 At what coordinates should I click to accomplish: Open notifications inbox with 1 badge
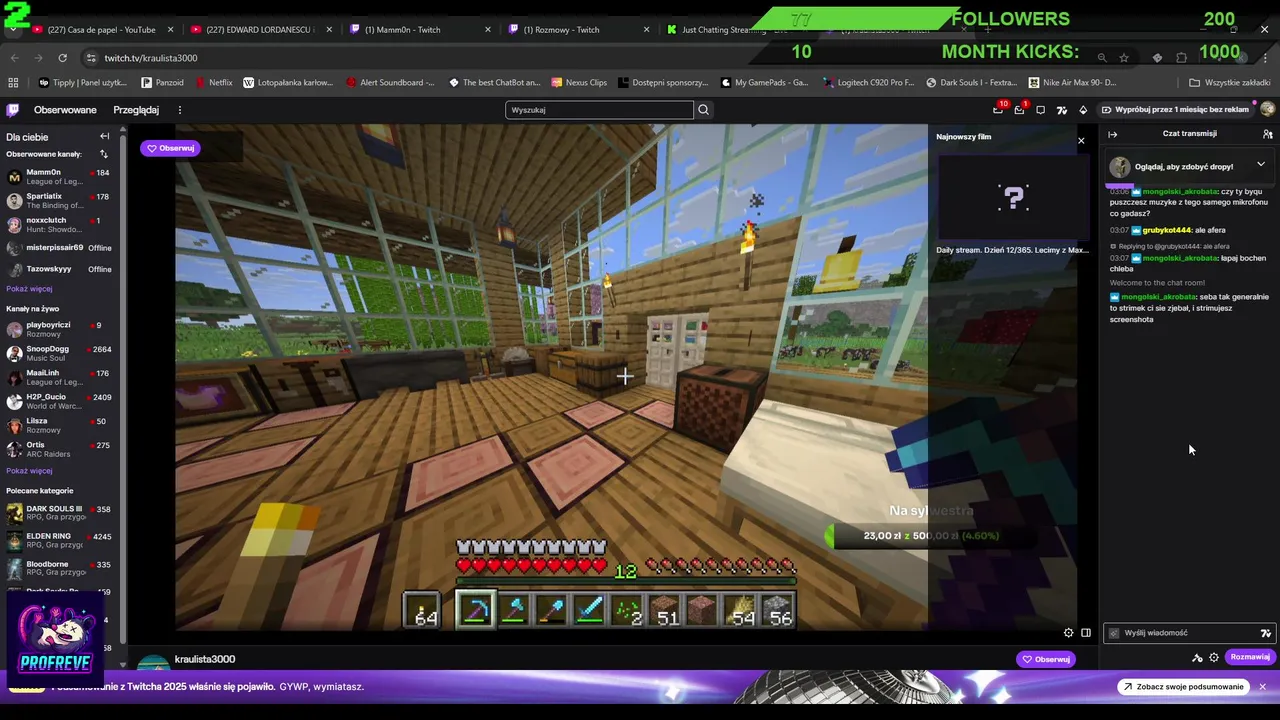tap(1020, 110)
